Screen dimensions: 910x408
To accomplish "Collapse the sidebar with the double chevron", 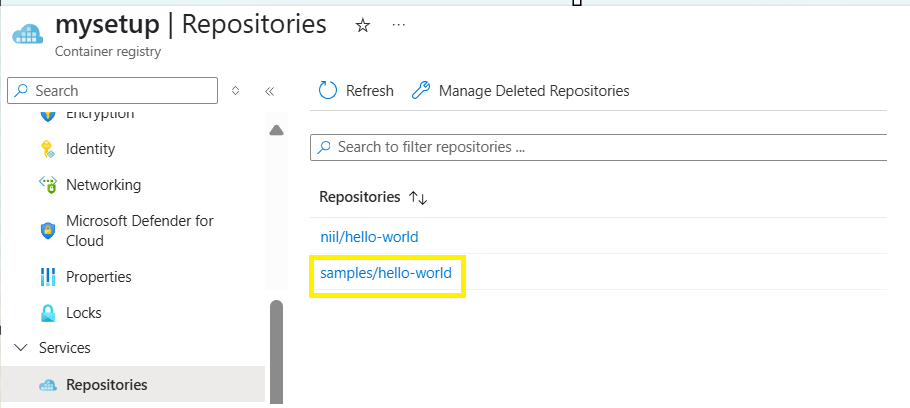I will [269, 91].
